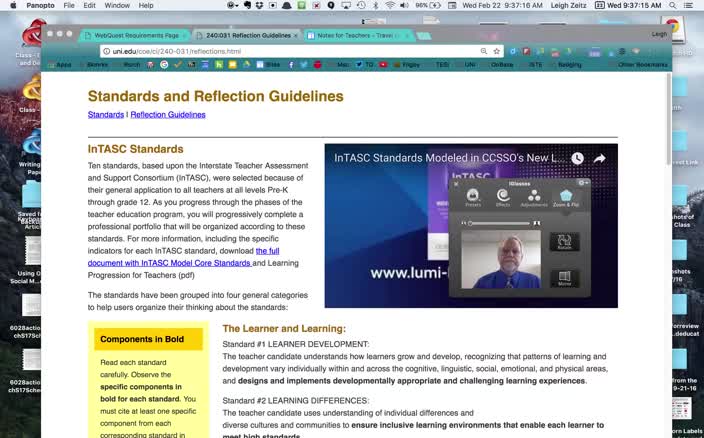The height and width of the screenshot is (438, 704).
Task: Open iGlasses Effects panel
Action: [503, 198]
